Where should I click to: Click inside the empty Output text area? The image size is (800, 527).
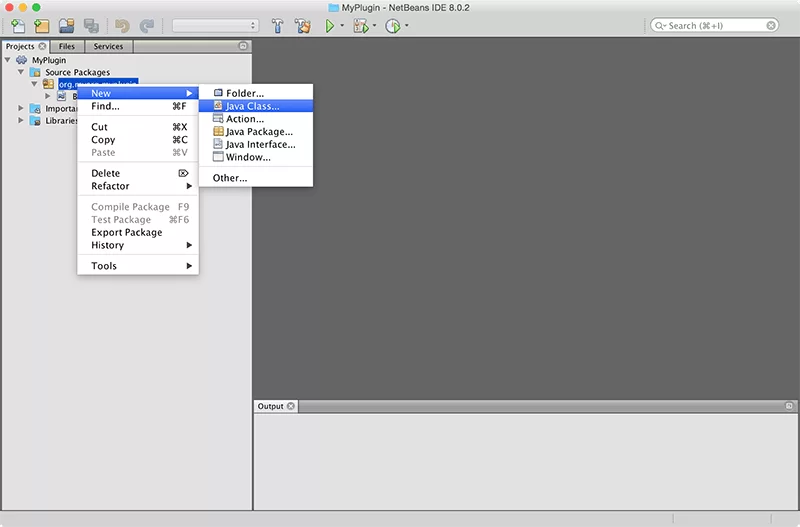pyautogui.click(x=526, y=462)
